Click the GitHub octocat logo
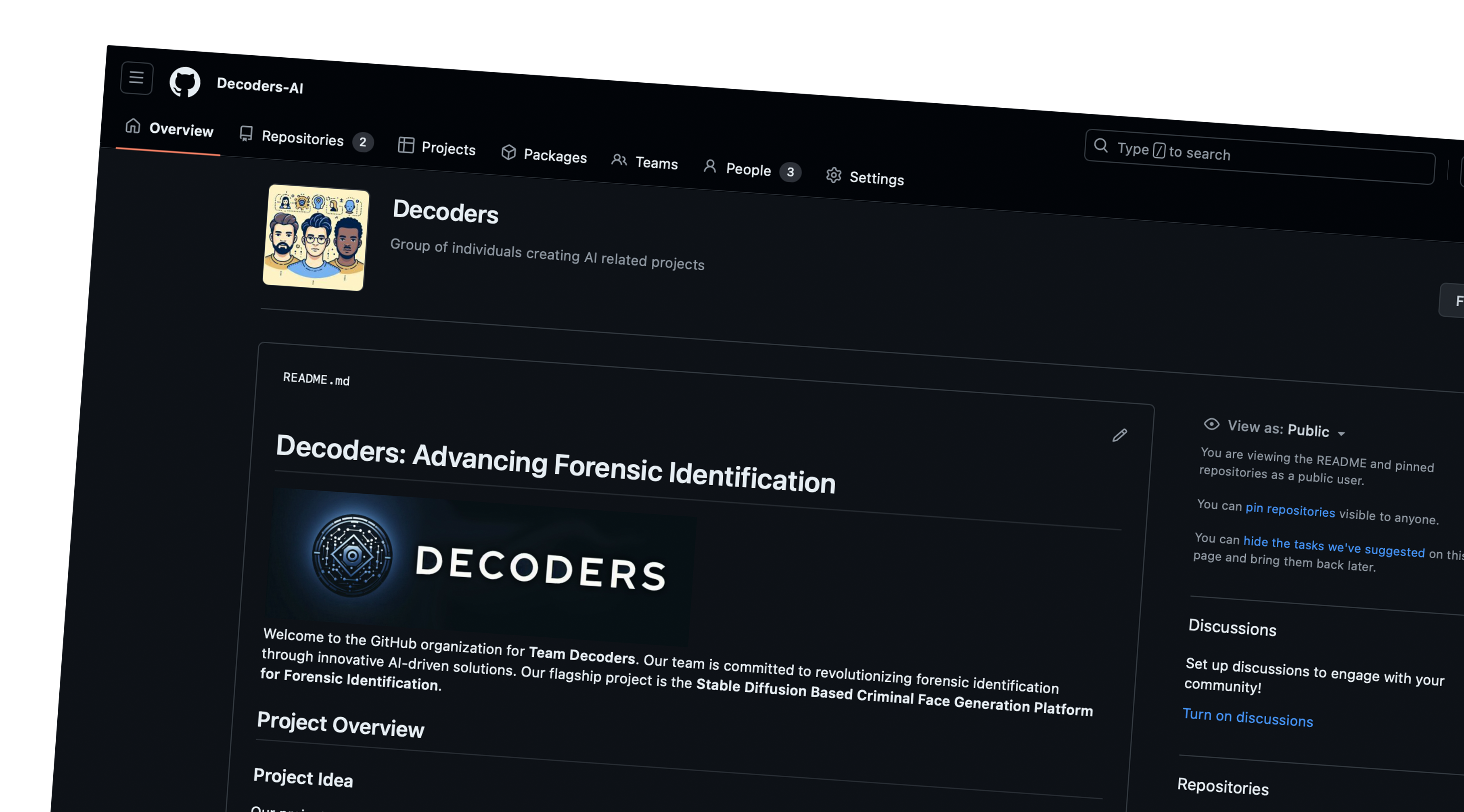This screenshot has width=1464, height=812. 185,82
